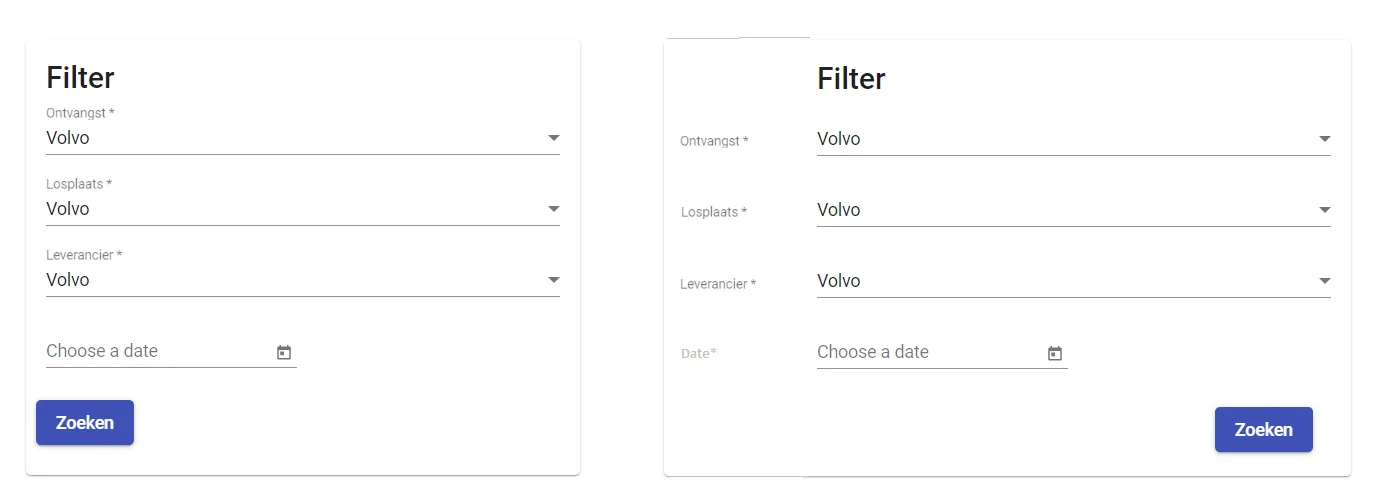Click the Losplaats label beside the right card's dropdown
Screen dimensions: 1374x498
[x=714, y=212]
